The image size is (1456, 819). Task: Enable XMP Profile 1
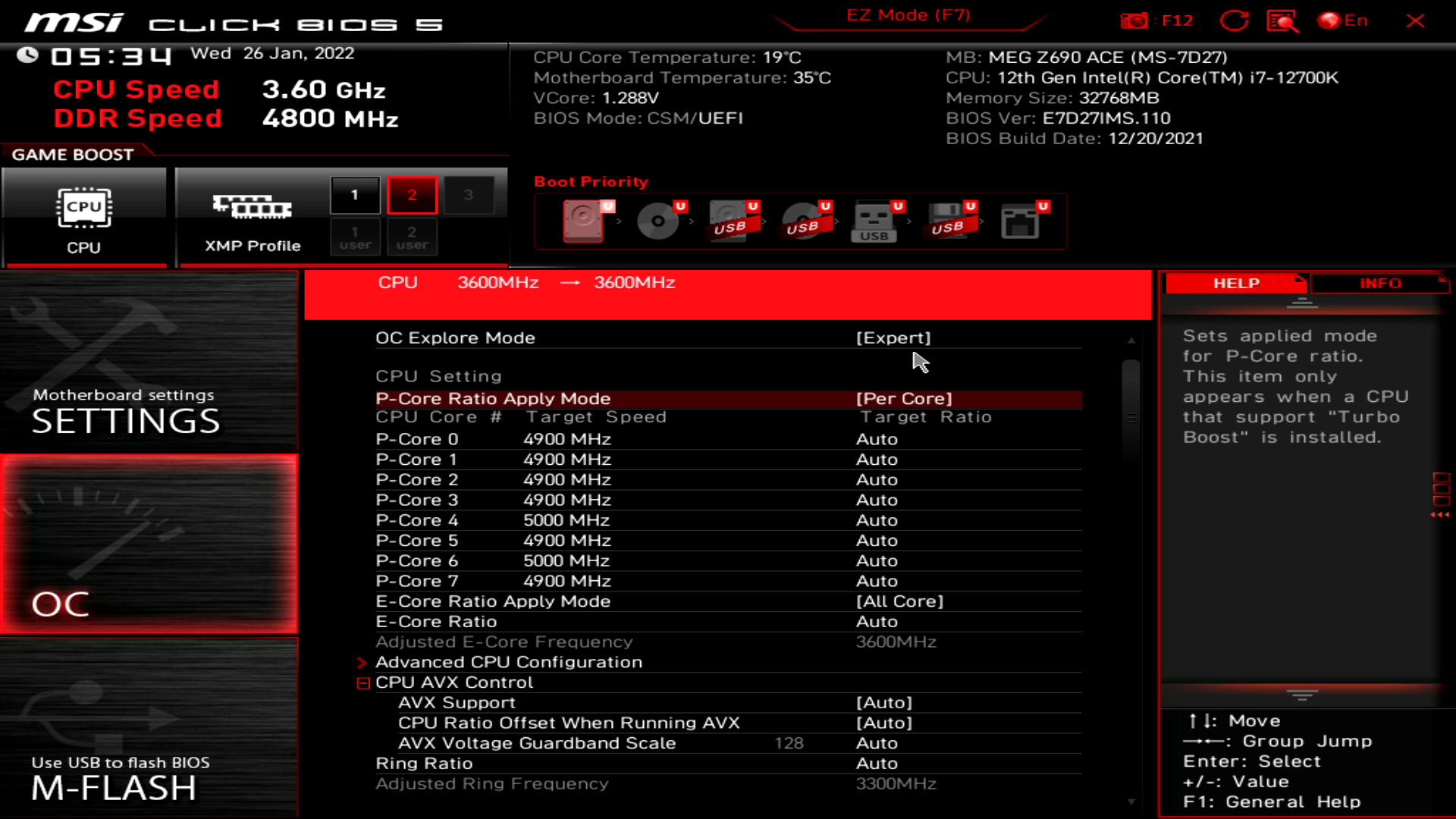354,195
